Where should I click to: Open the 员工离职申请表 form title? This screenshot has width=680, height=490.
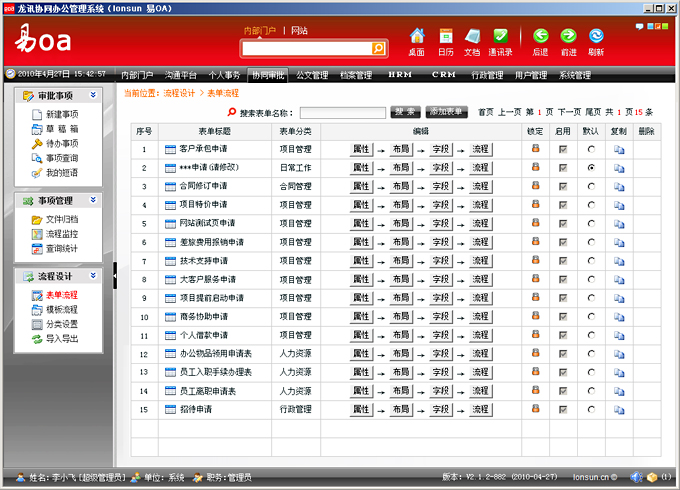[x=208, y=392]
